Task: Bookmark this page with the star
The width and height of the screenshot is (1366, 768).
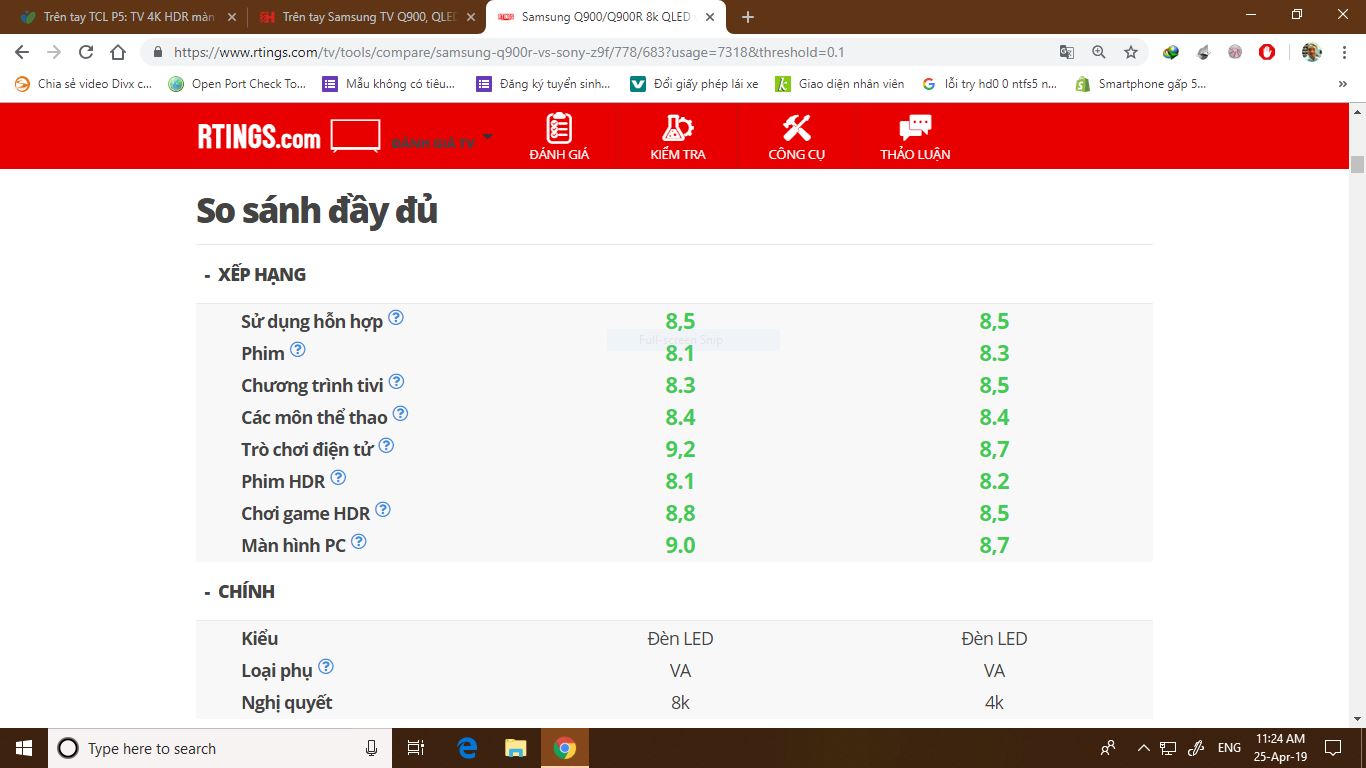Action: click(x=1131, y=52)
